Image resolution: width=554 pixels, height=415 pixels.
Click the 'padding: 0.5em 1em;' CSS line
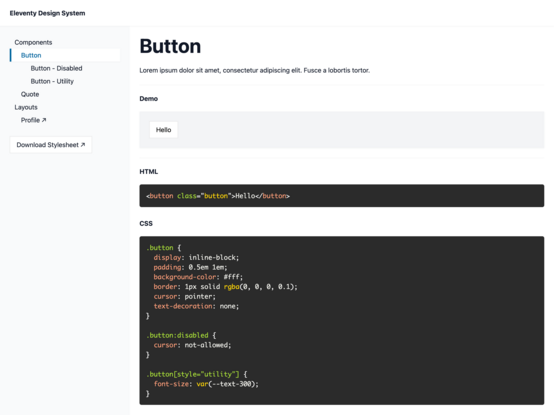[x=190, y=267]
